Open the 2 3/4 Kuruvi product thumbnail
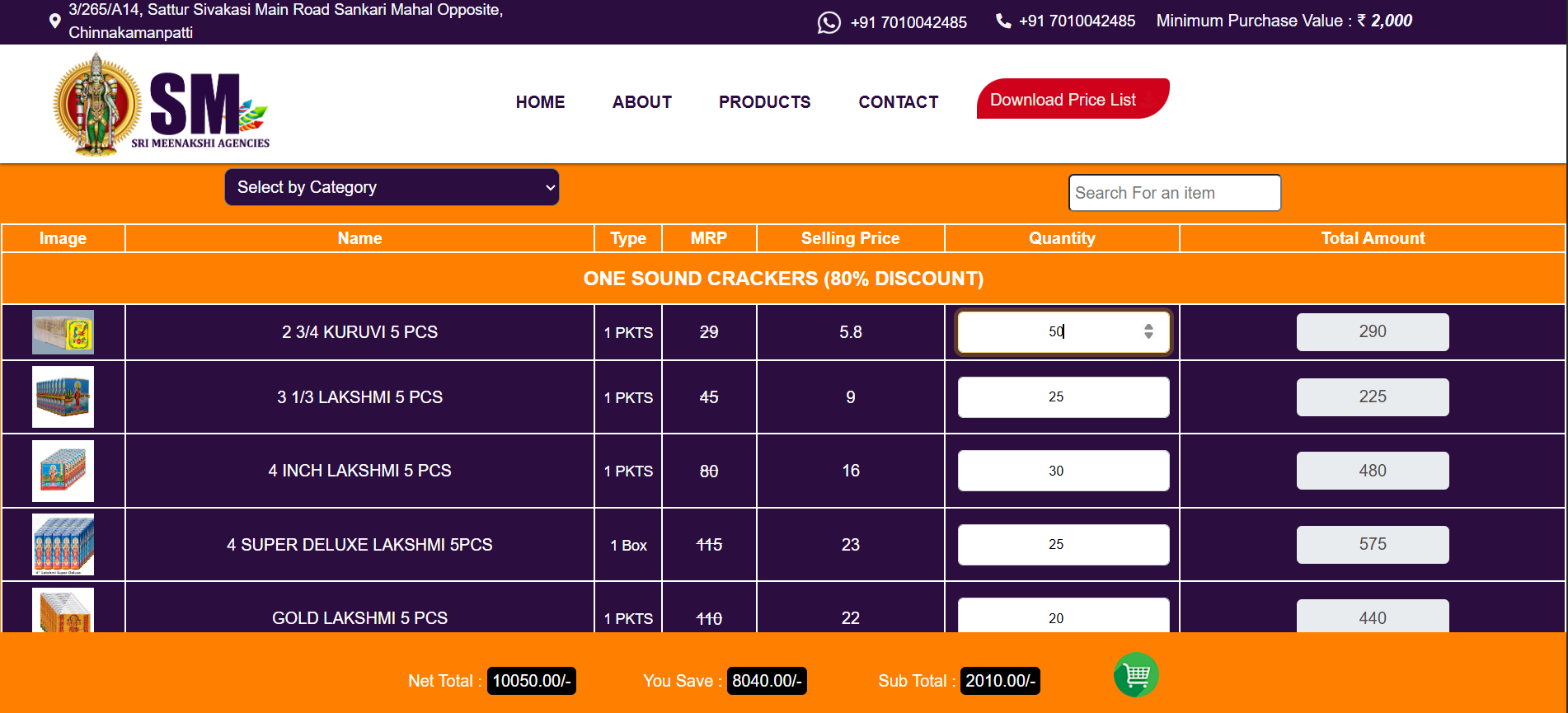Image resolution: width=1568 pixels, height=713 pixels. coord(63,332)
